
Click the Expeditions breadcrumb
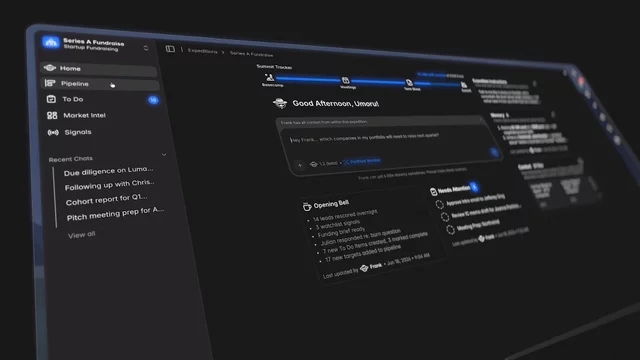[202, 51]
